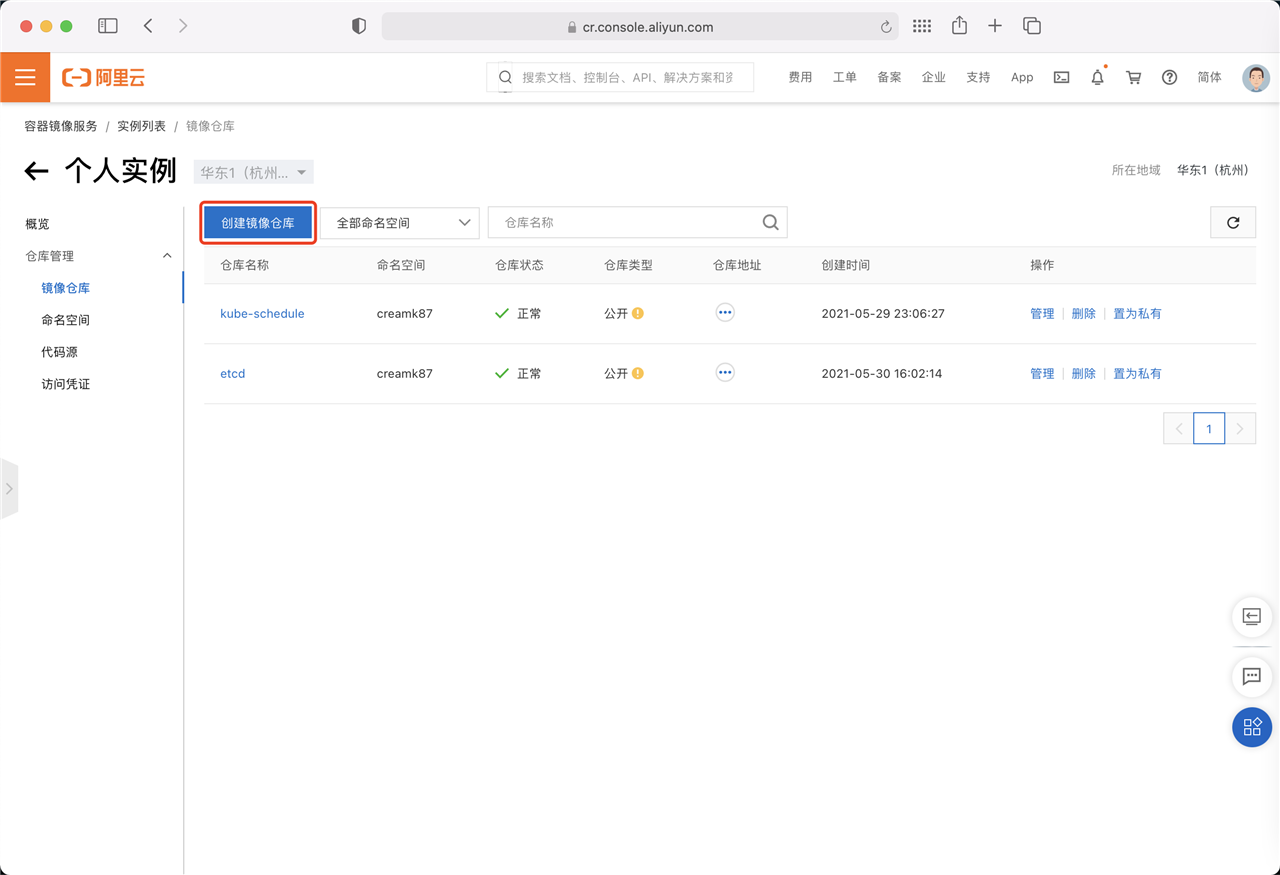Click 删除 for etcd
The height and width of the screenshot is (875, 1280).
pos(1084,373)
